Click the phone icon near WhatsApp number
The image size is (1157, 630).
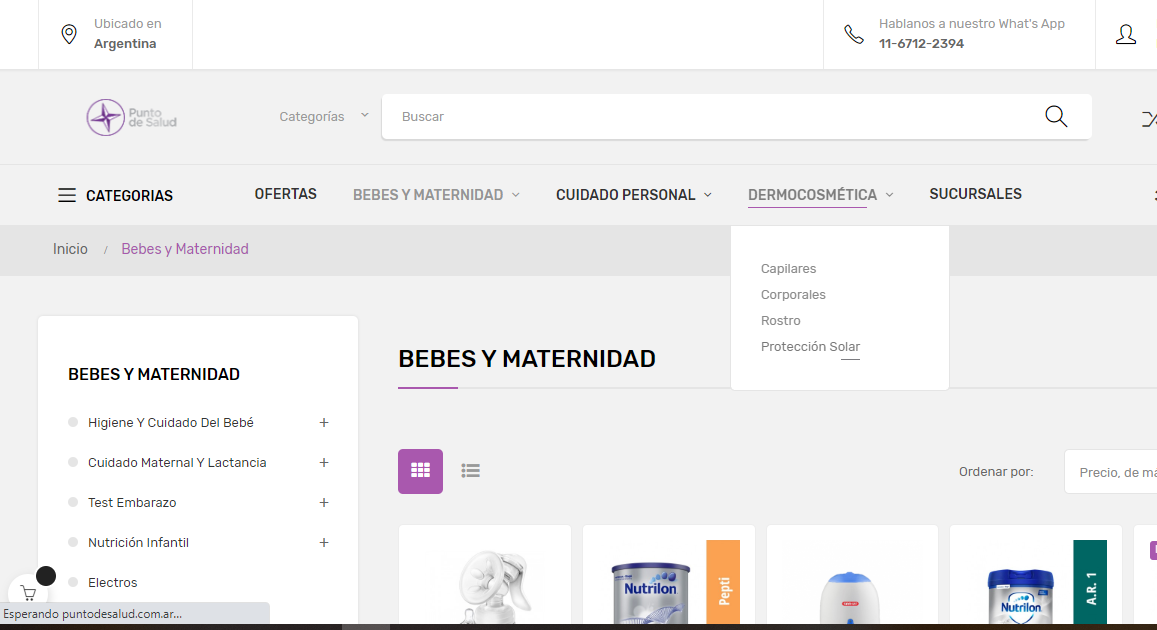(x=854, y=34)
